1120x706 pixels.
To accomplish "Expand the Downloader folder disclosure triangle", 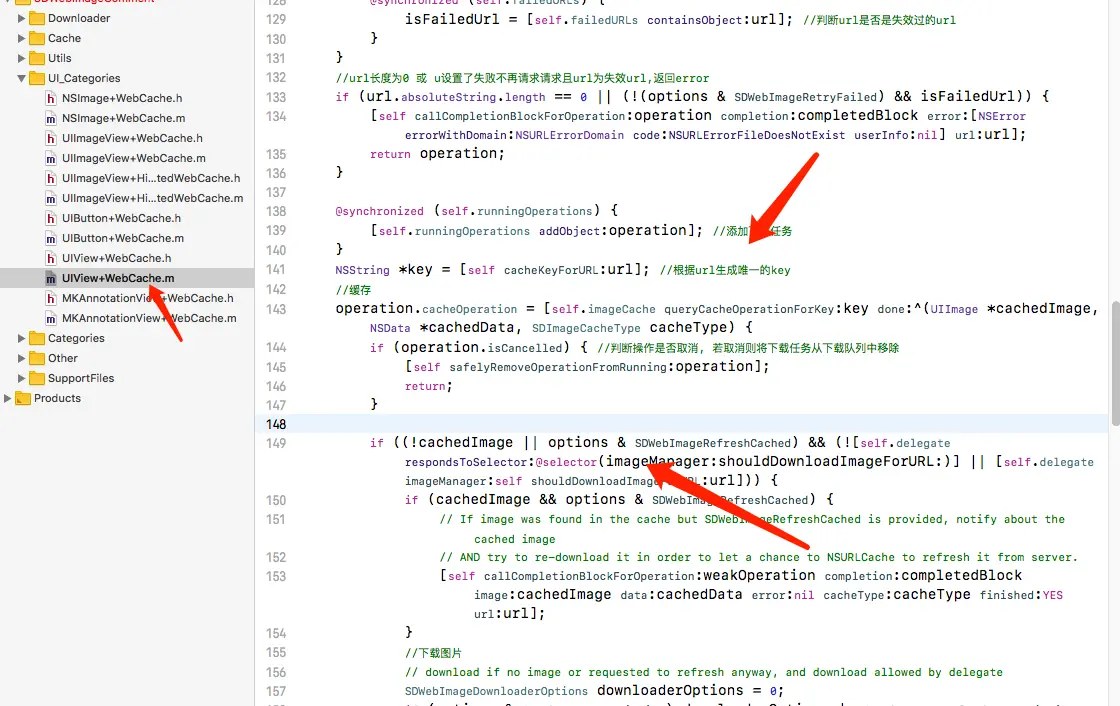I will (21, 18).
